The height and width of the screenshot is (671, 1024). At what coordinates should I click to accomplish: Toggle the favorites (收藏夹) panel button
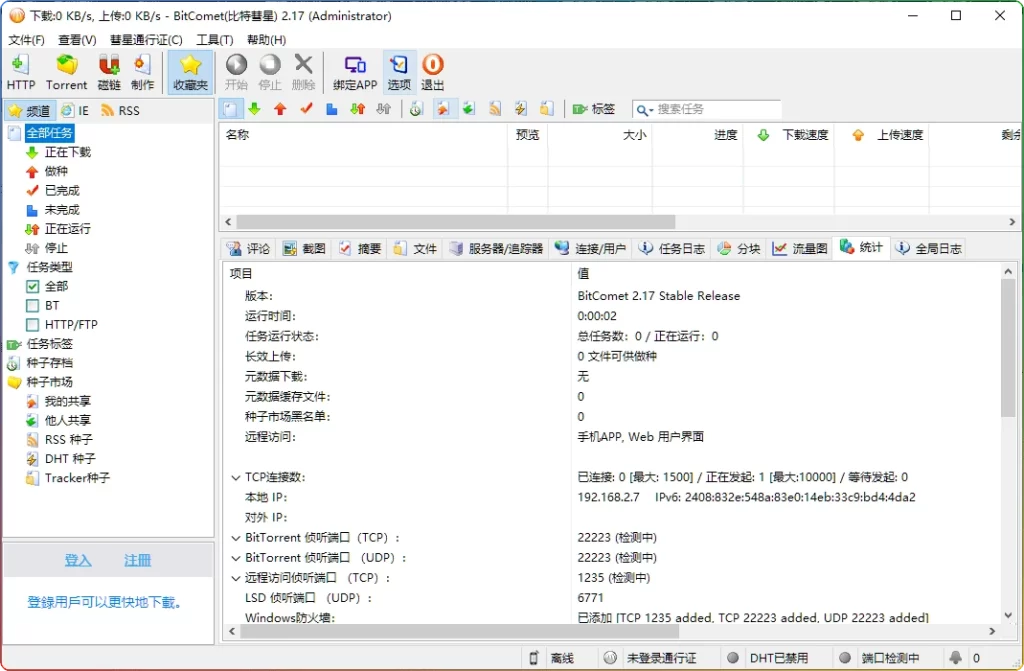click(190, 73)
